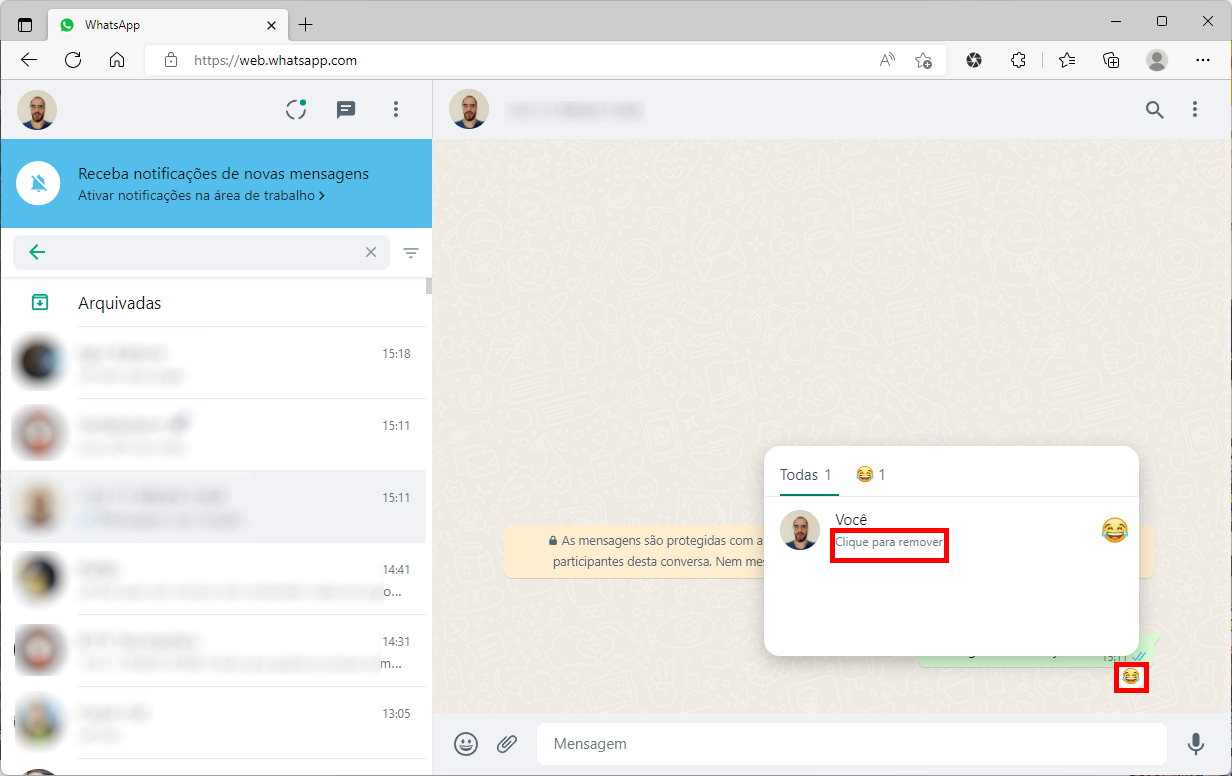
Task: Open the Favorites list icon
Action: coord(1067,60)
